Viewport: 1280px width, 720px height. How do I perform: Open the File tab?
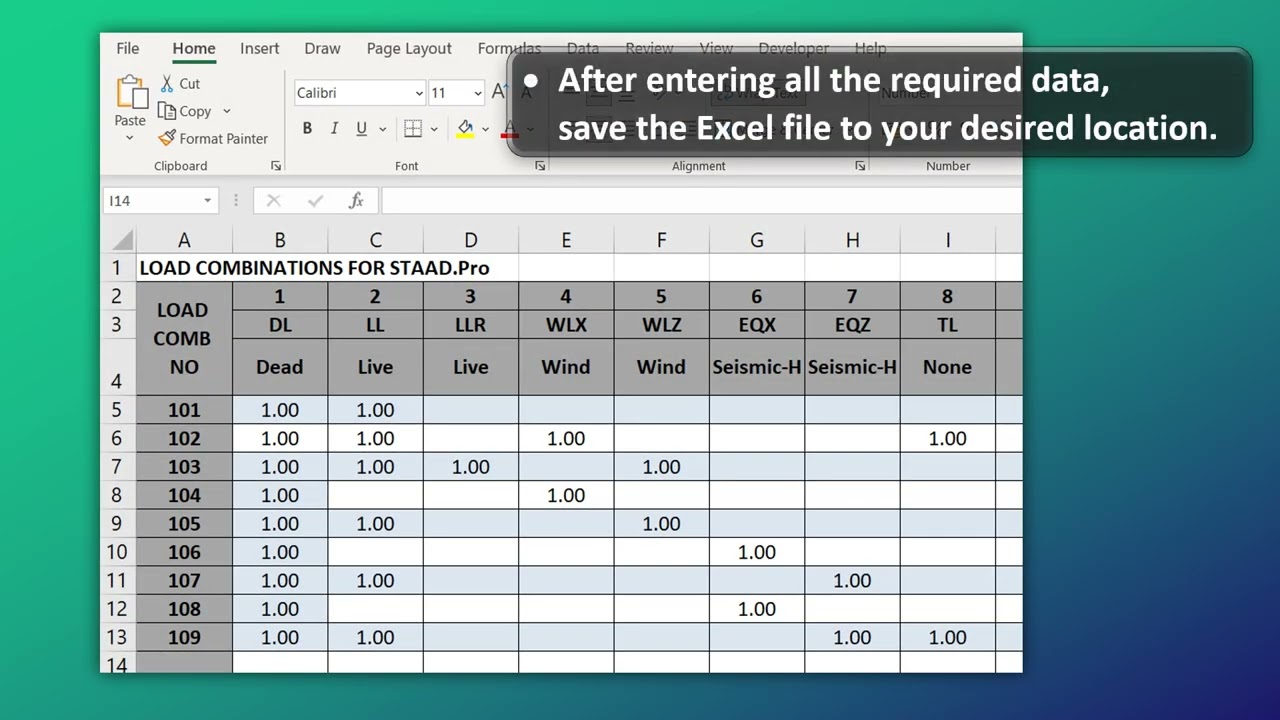tap(128, 48)
